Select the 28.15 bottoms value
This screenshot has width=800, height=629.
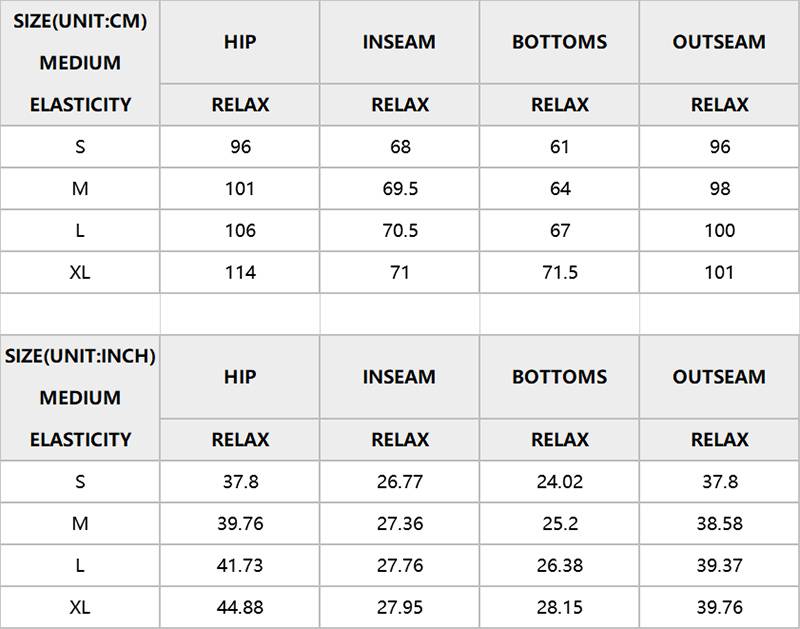pyautogui.click(x=560, y=607)
